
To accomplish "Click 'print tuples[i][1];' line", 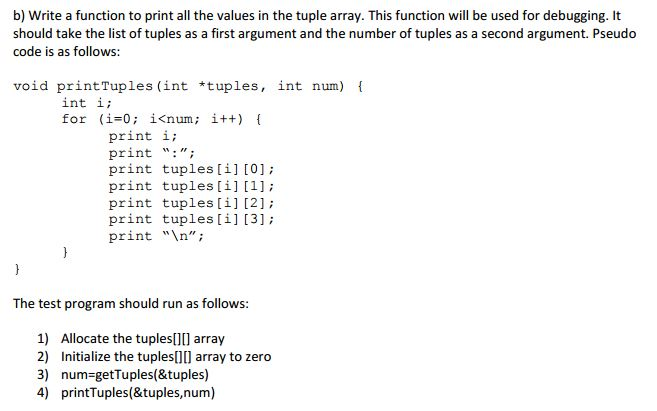I will [191, 186].
